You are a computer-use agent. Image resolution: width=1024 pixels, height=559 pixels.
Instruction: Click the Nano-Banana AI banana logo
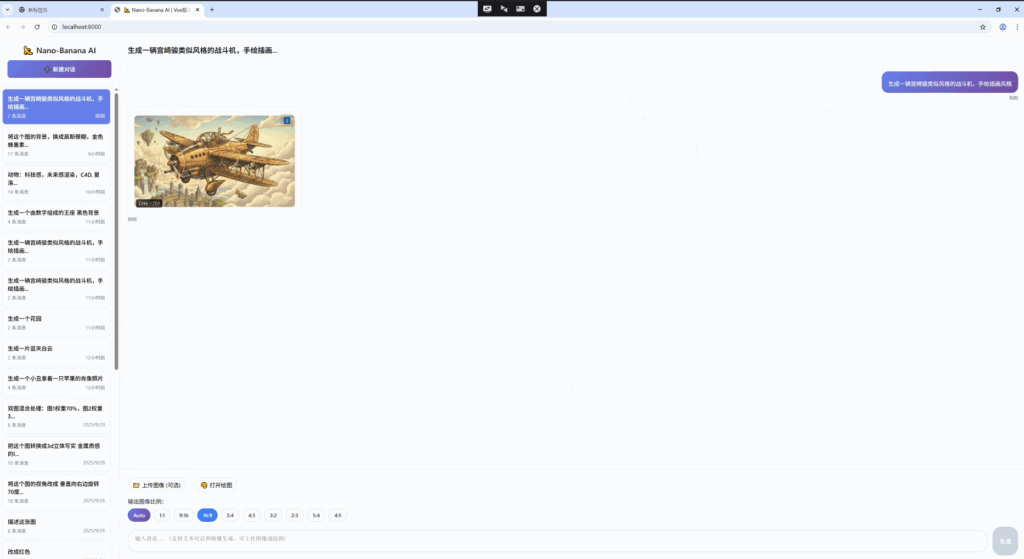tap(29, 50)
